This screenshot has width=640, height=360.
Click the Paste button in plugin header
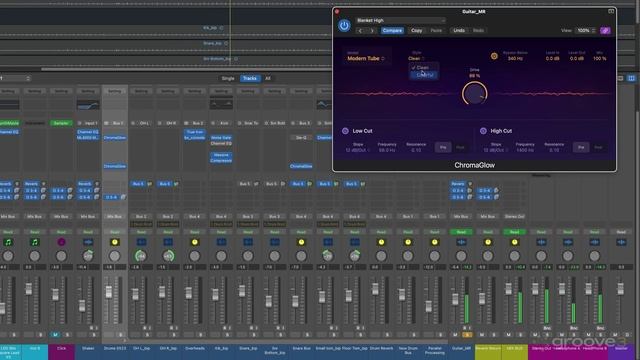[436, 31]
